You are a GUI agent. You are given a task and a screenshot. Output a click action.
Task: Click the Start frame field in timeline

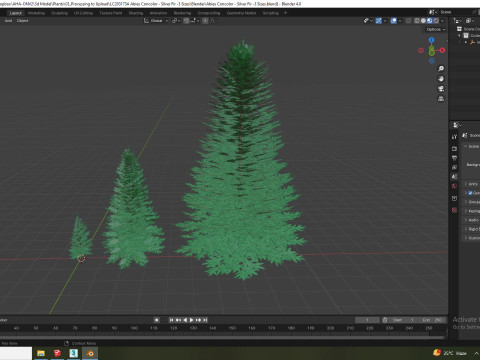click(x=403, y=320)
